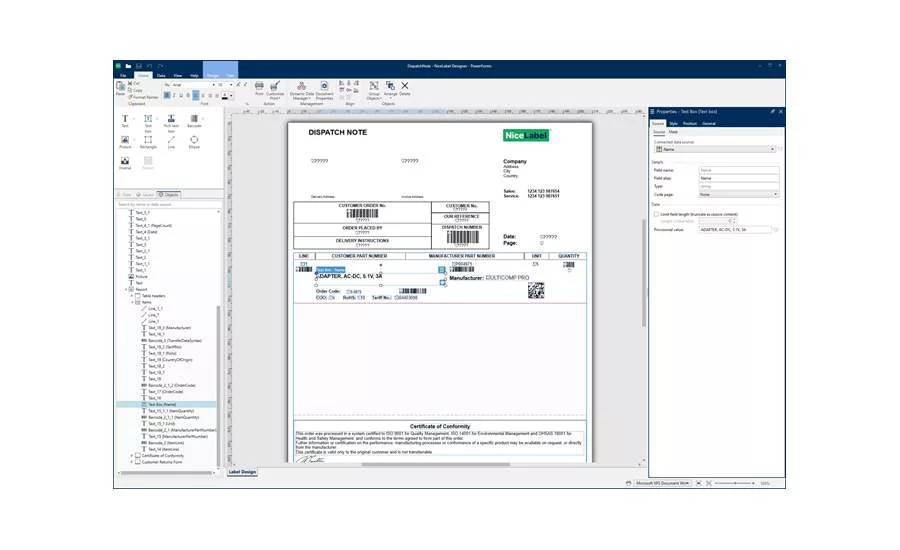Screen dimensions: 900x550
Task: Click the Copy command
Action: click(135, 90)
